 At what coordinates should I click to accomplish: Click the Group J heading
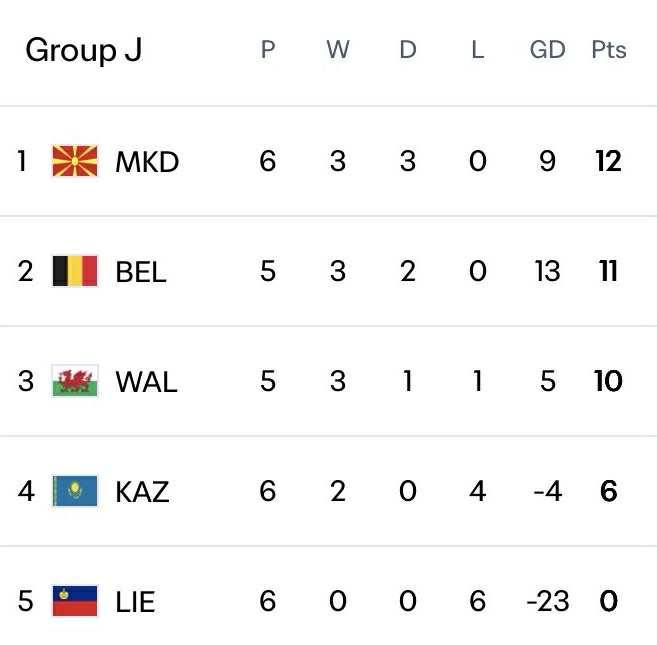(x=83, y=50)
